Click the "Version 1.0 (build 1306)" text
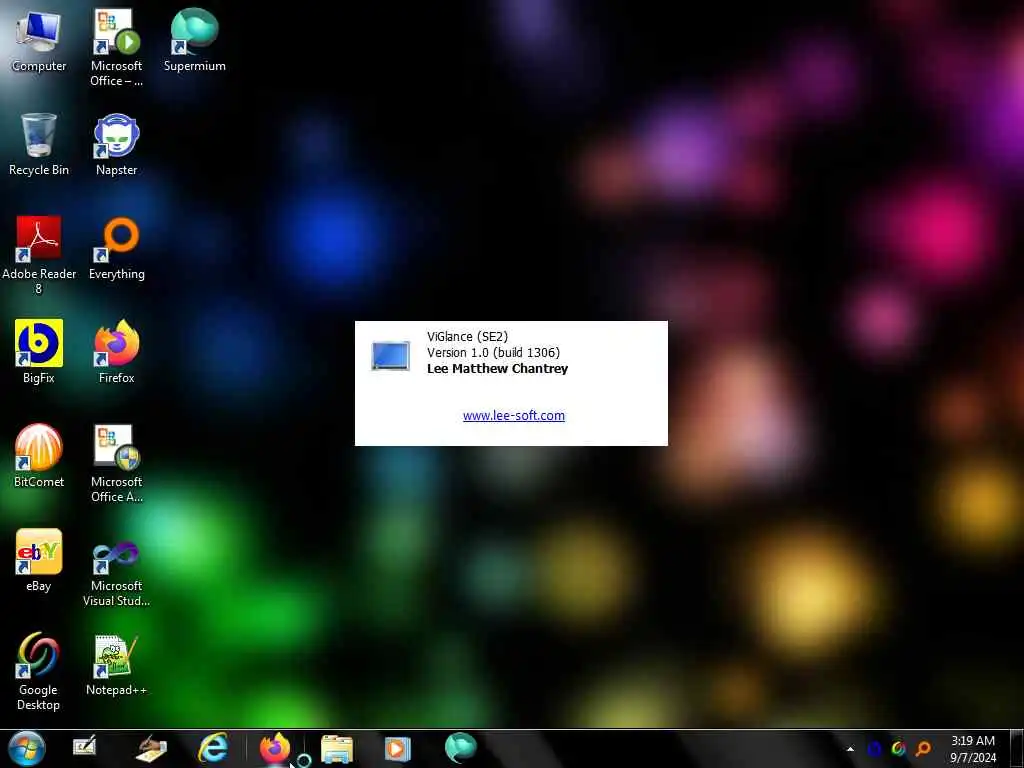This screenshot has width=1024, height=768. 493,353
